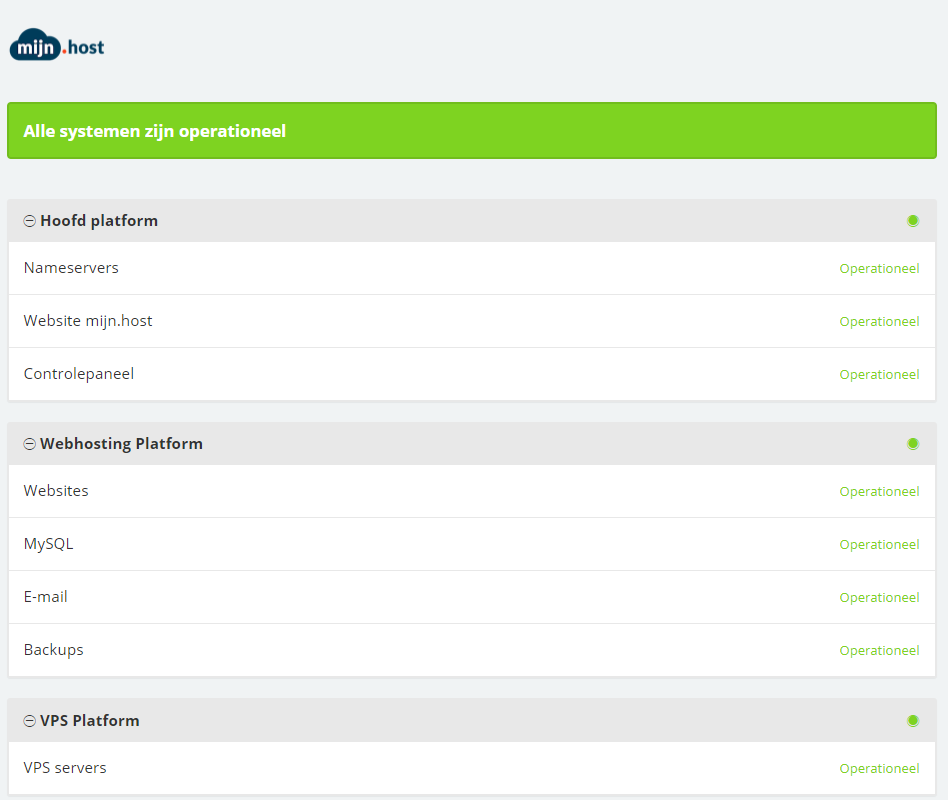
Task: Select the Website mijn.host row
Action: tap(88, 321)
